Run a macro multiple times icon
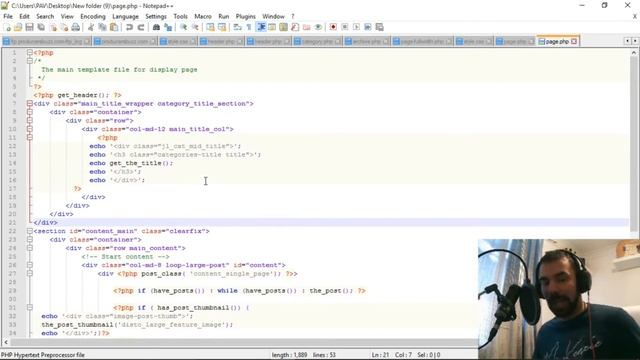The width and height of the screenshot is (640, 360). pyautogui.click(x=368, y=27)
